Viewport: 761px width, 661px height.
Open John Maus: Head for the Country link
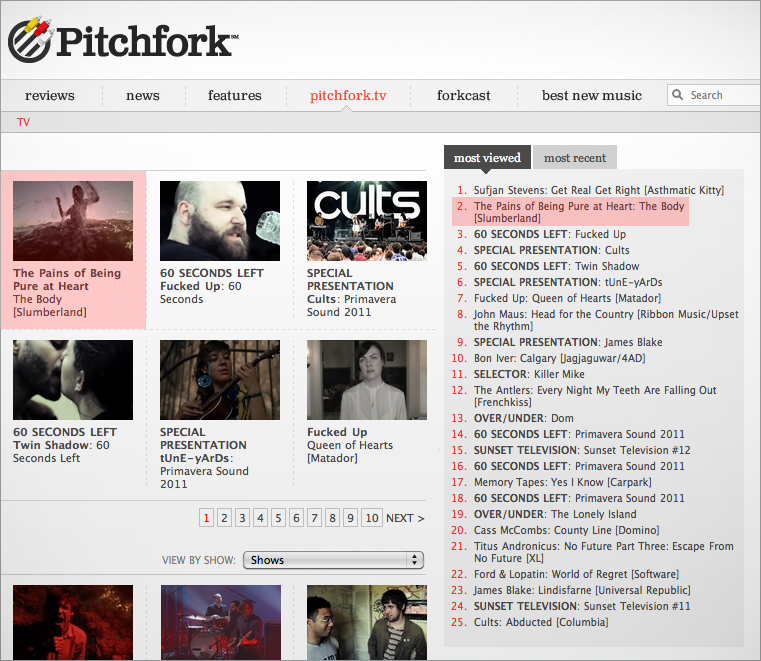(x=606, y=320)
